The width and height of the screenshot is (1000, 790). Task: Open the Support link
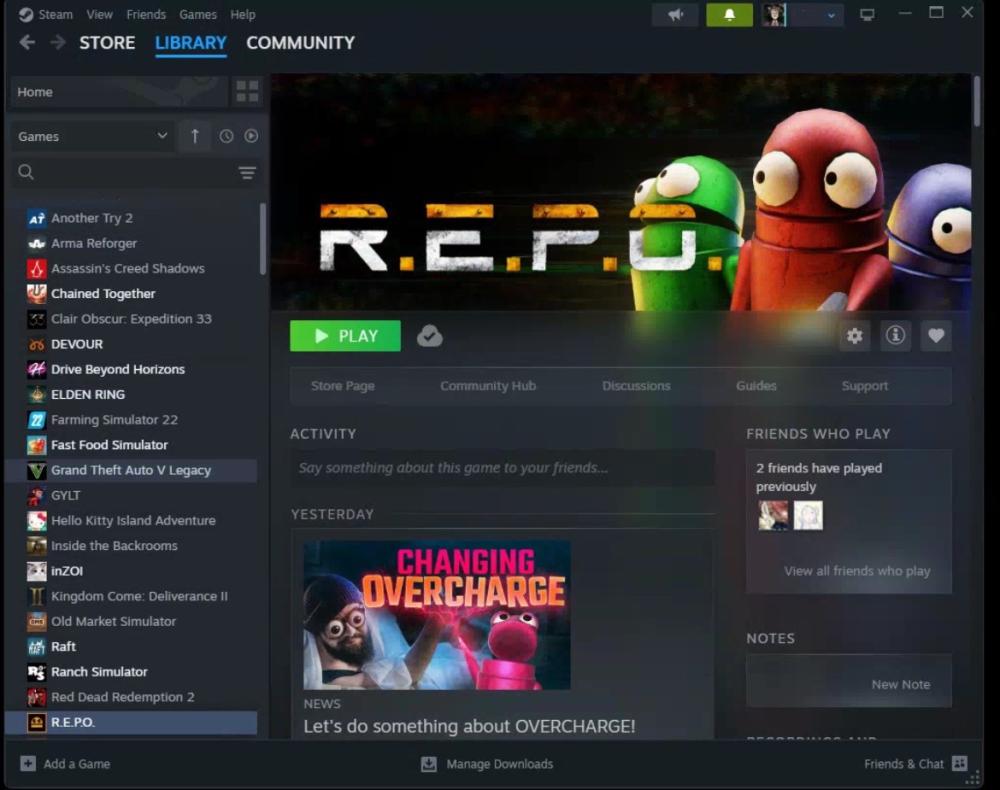tap(865, 386)
